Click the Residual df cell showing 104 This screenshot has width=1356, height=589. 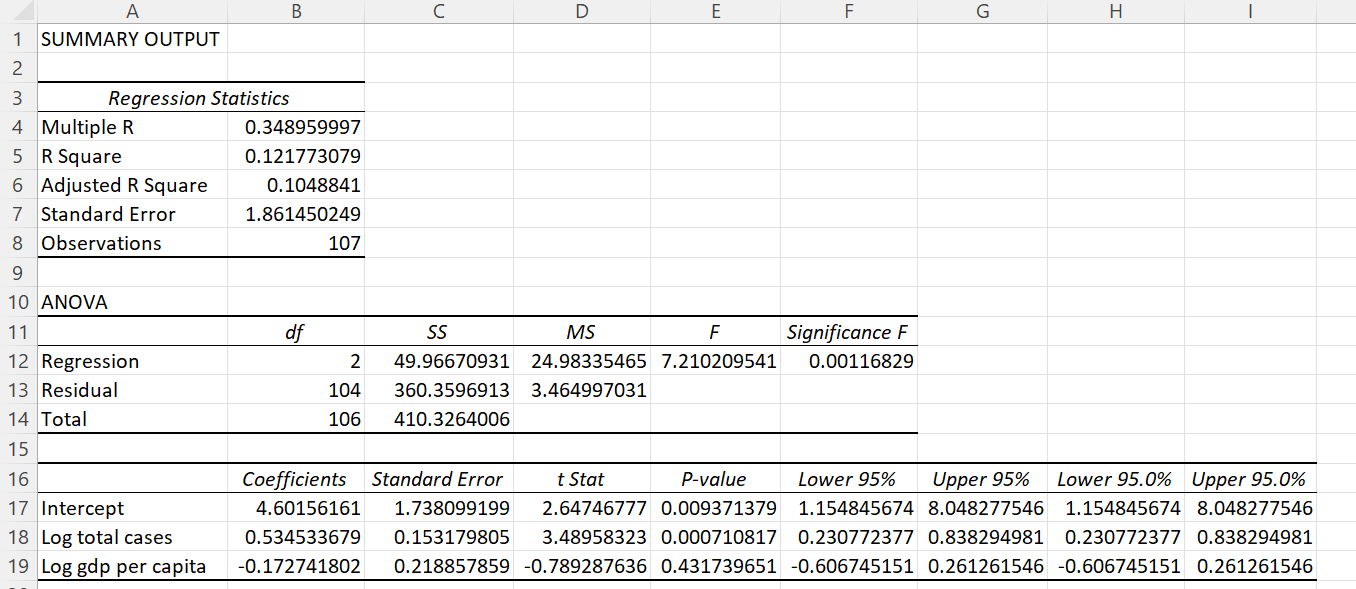(296, 390)
